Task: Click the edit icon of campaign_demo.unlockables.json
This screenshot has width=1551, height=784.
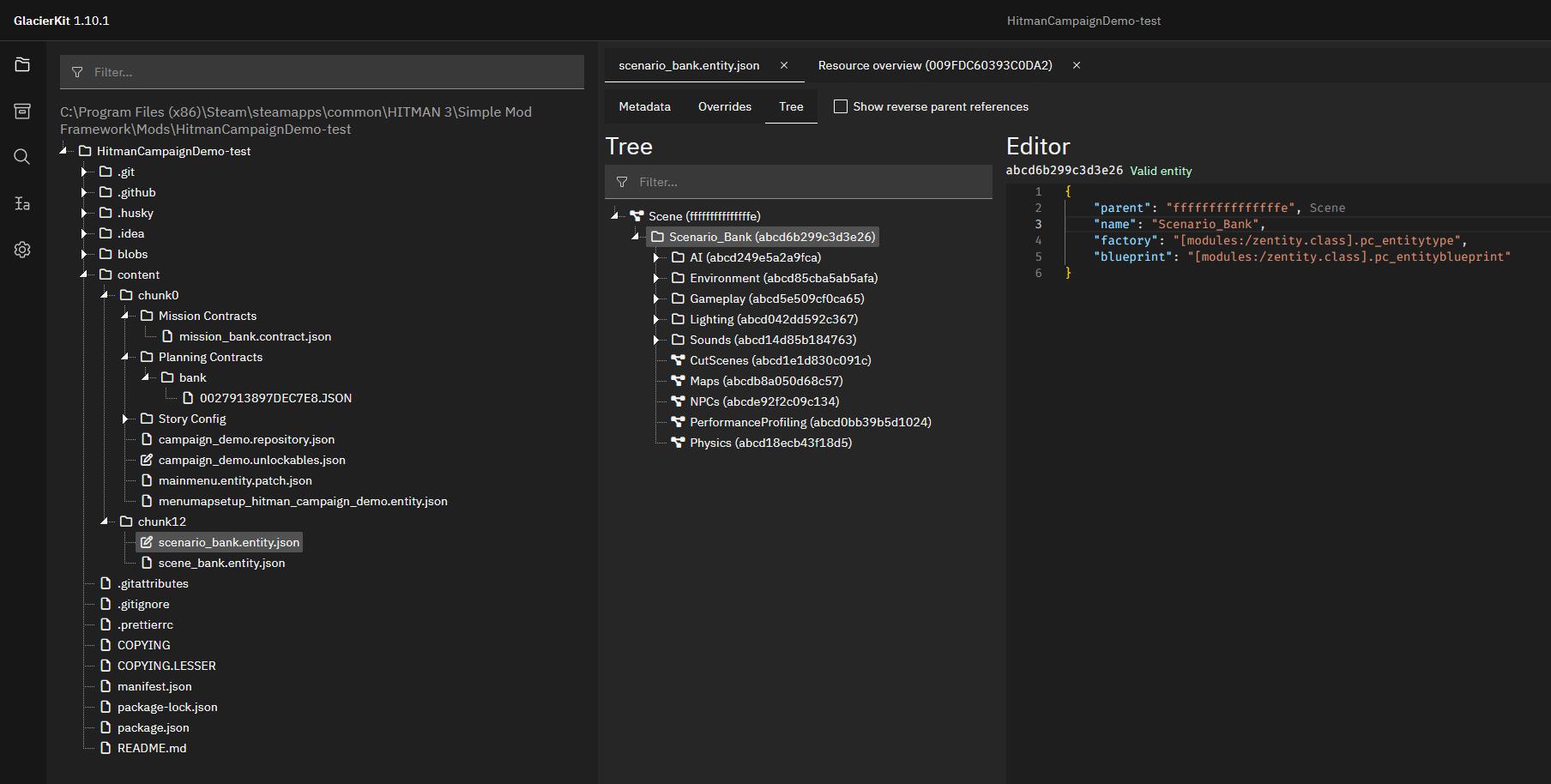Action: click(x=147, y=460)
